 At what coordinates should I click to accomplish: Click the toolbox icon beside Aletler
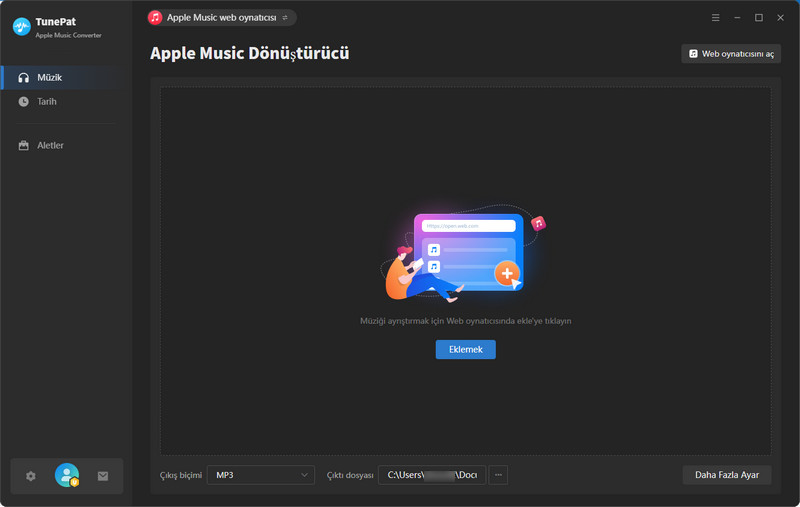[x=24, y=146]
